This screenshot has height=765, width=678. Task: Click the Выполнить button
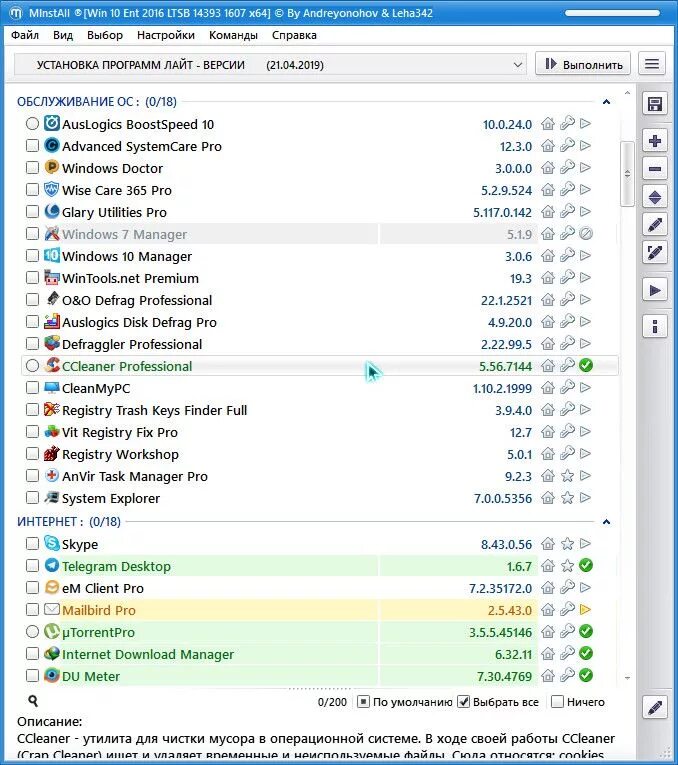(583, 64)
